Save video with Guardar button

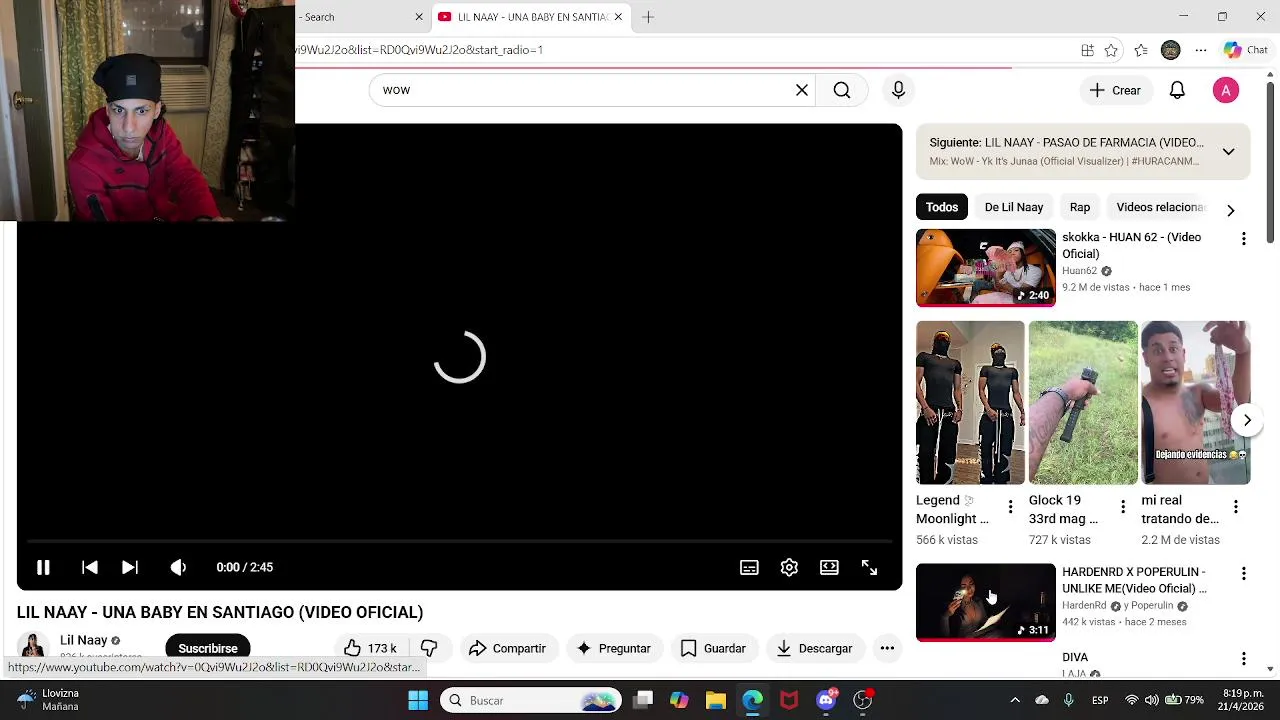[x=713, y=648]
